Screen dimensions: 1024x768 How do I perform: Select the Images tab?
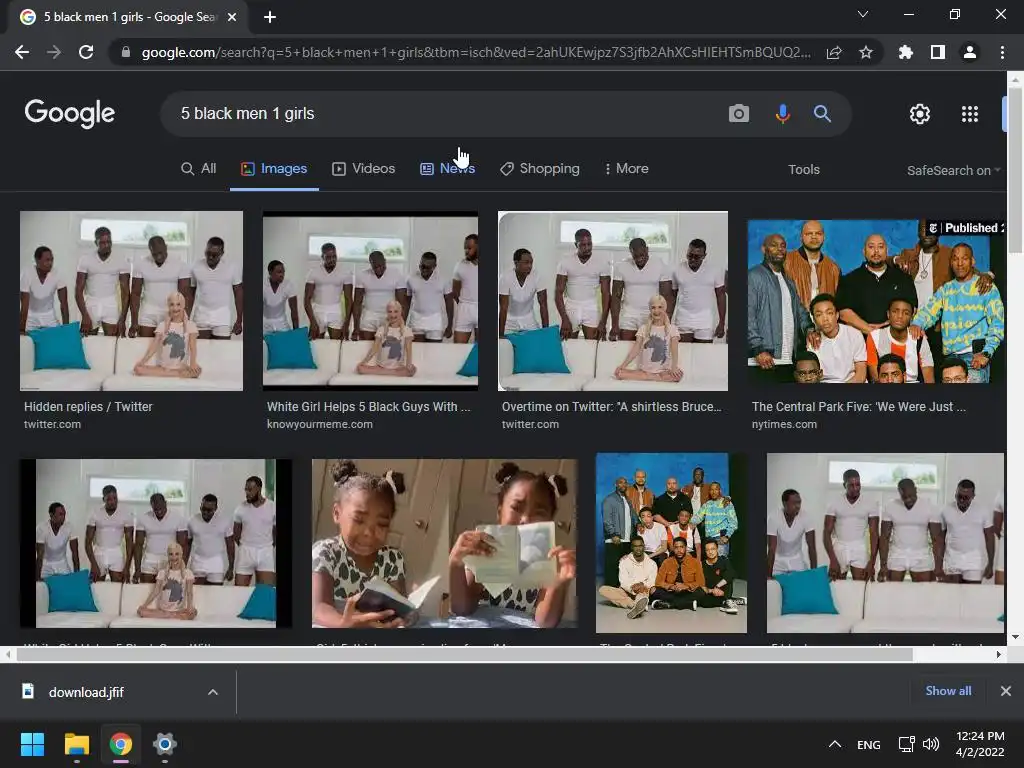point(274,168)
